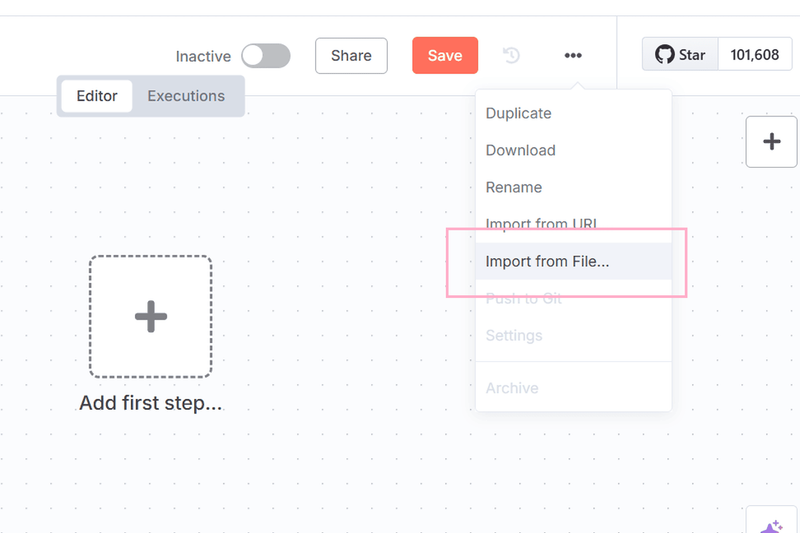Select Duplicate from the menu
Screen dimensions: 800x533
click(x=518, y=113)
